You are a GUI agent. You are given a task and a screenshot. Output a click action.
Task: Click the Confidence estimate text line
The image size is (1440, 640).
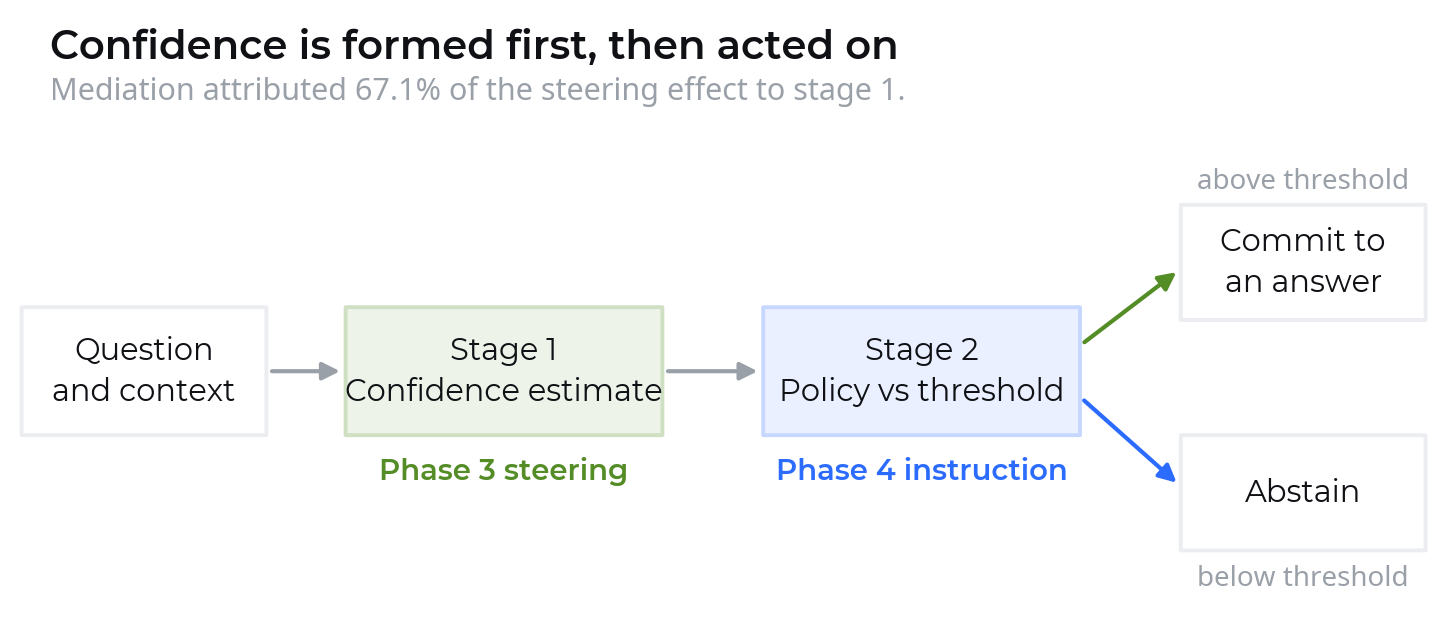coord(504,391)
